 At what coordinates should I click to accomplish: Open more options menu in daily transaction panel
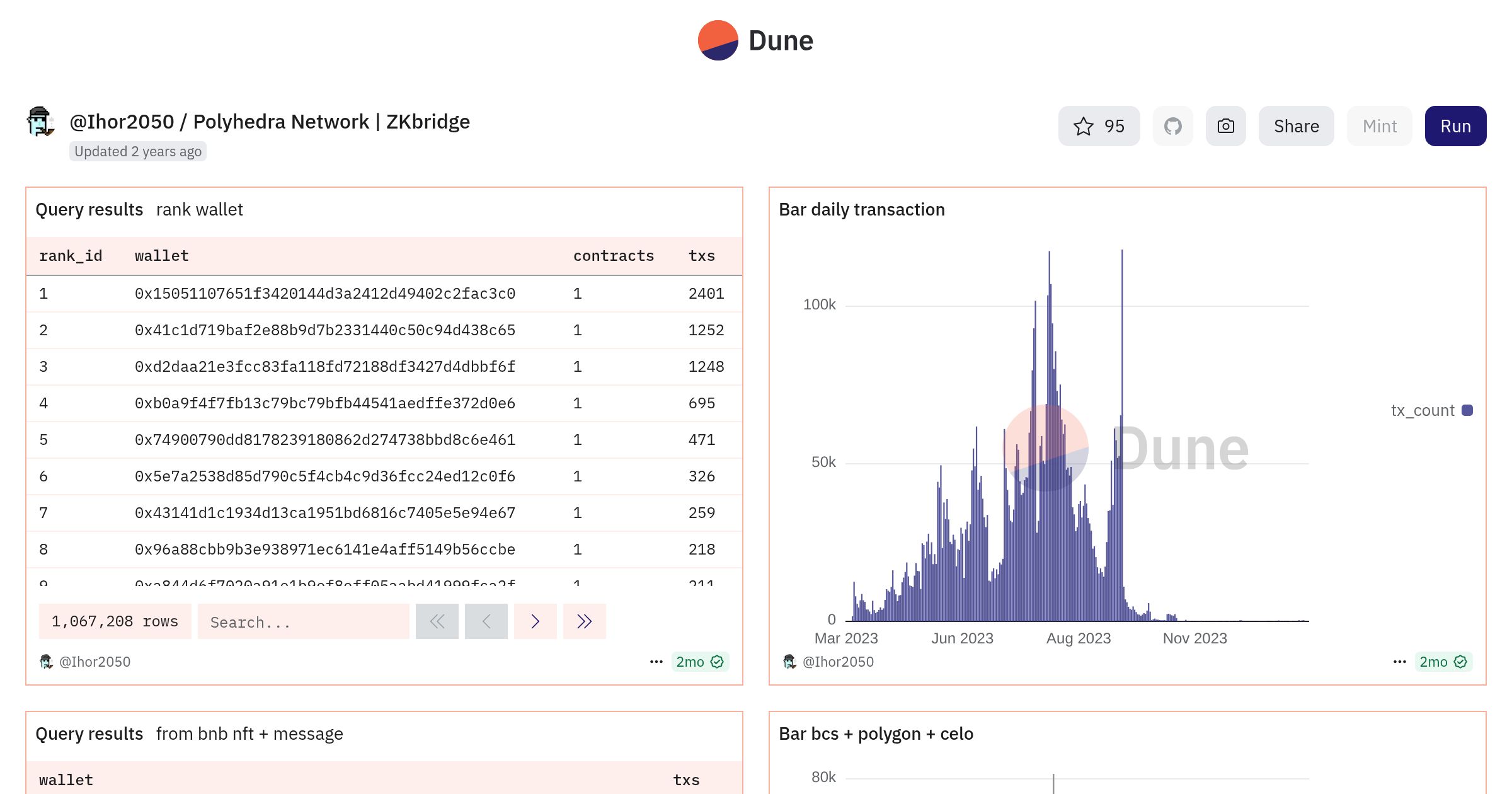[1399, 662]
